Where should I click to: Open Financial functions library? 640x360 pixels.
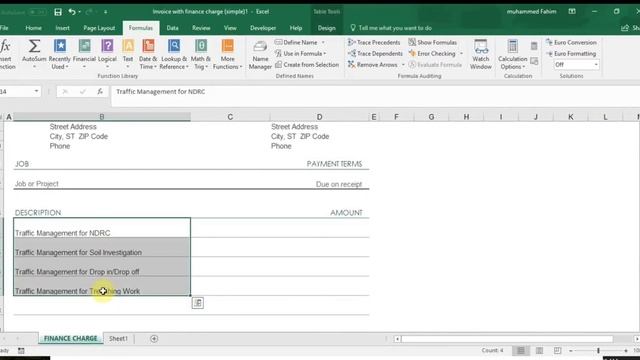point(84,54)
